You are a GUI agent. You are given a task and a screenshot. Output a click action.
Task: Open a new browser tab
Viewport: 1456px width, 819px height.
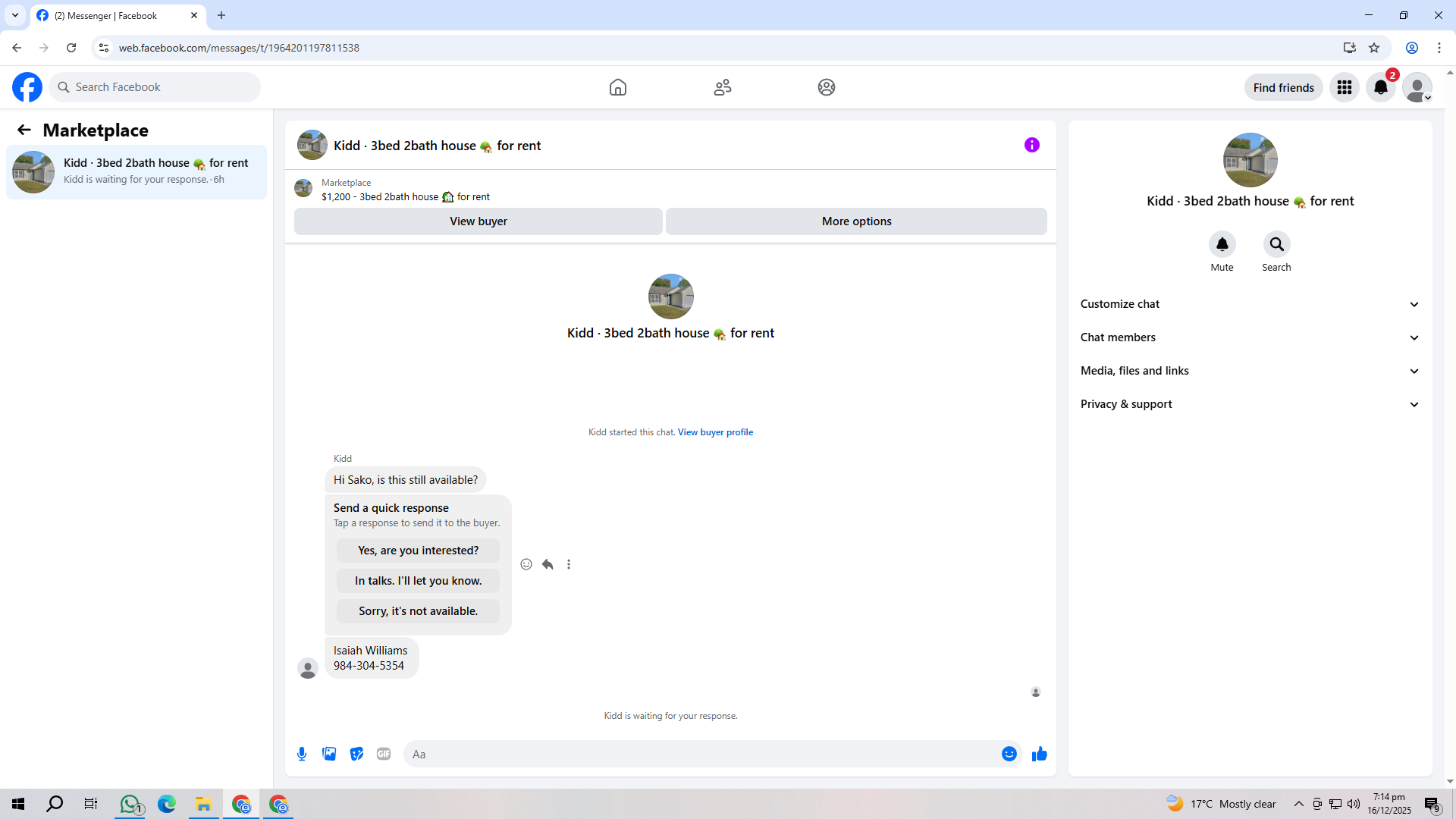click(x=221, y=15)
